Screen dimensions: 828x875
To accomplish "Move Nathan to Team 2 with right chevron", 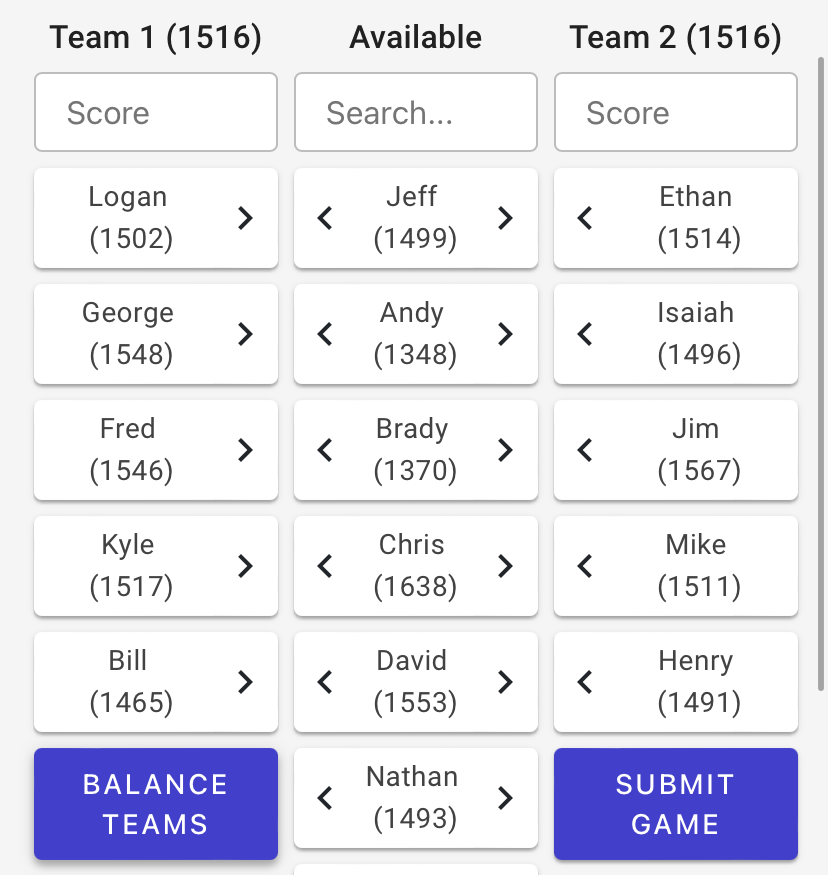I will tap(505, 798).
